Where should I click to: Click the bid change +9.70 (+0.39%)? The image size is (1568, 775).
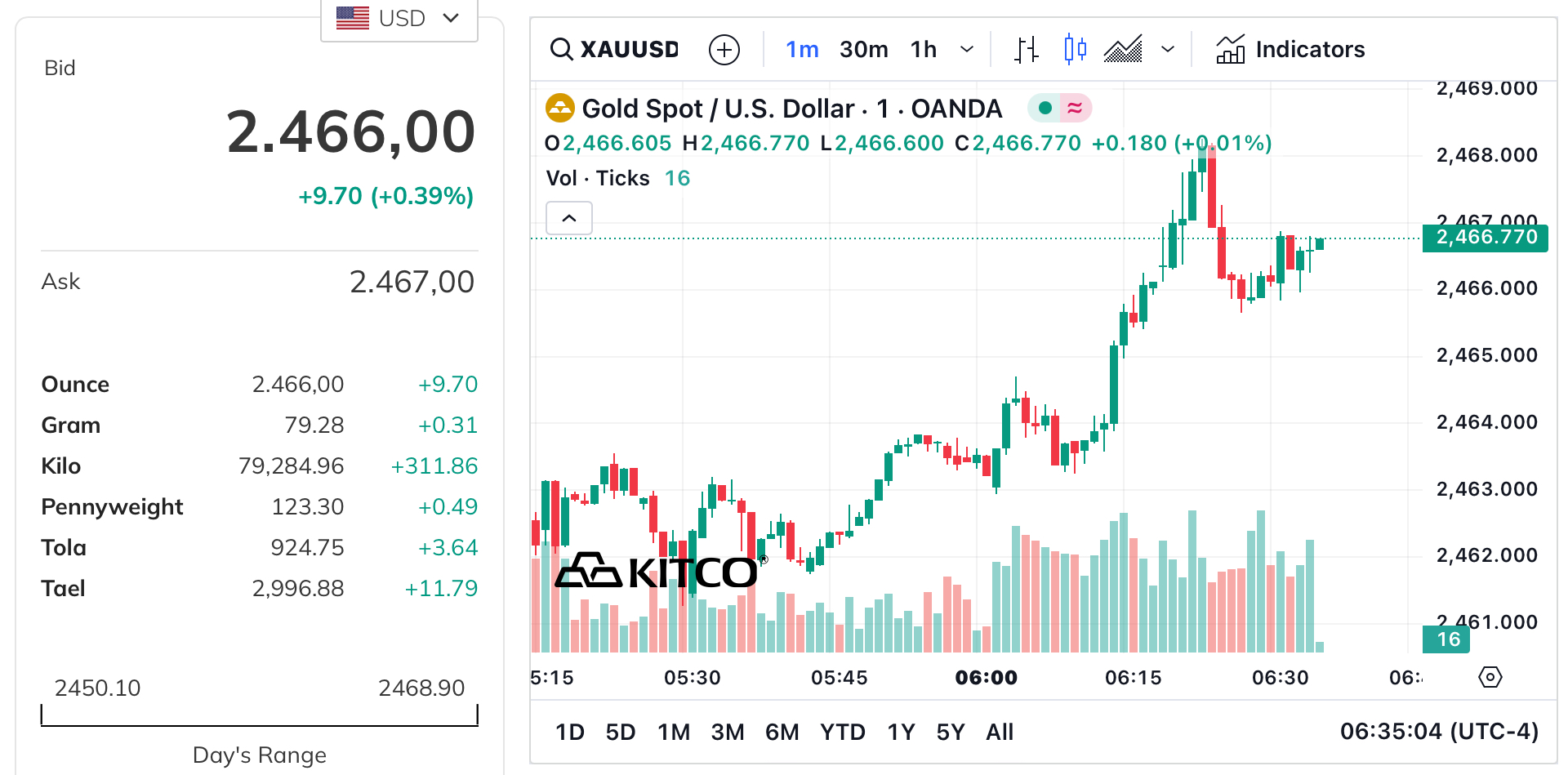point(385,196)
